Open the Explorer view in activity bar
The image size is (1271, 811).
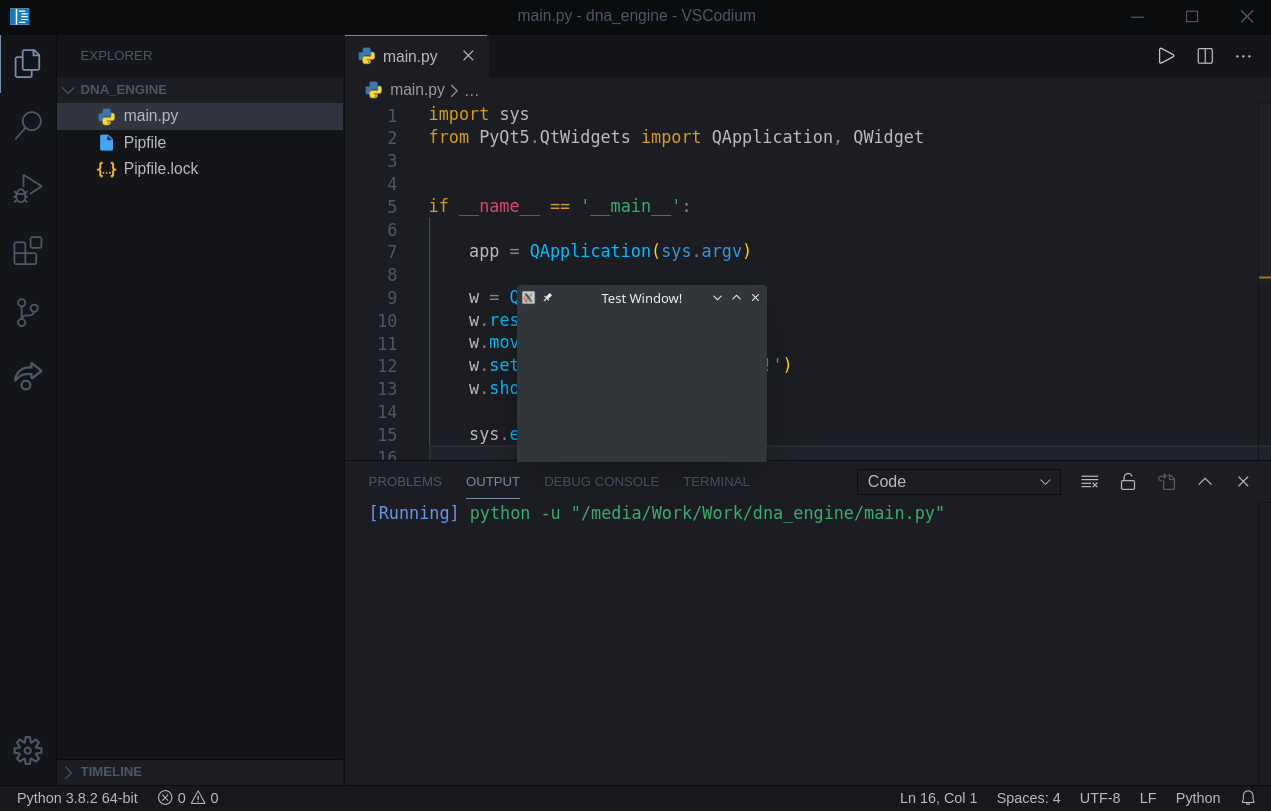[28, 64]
